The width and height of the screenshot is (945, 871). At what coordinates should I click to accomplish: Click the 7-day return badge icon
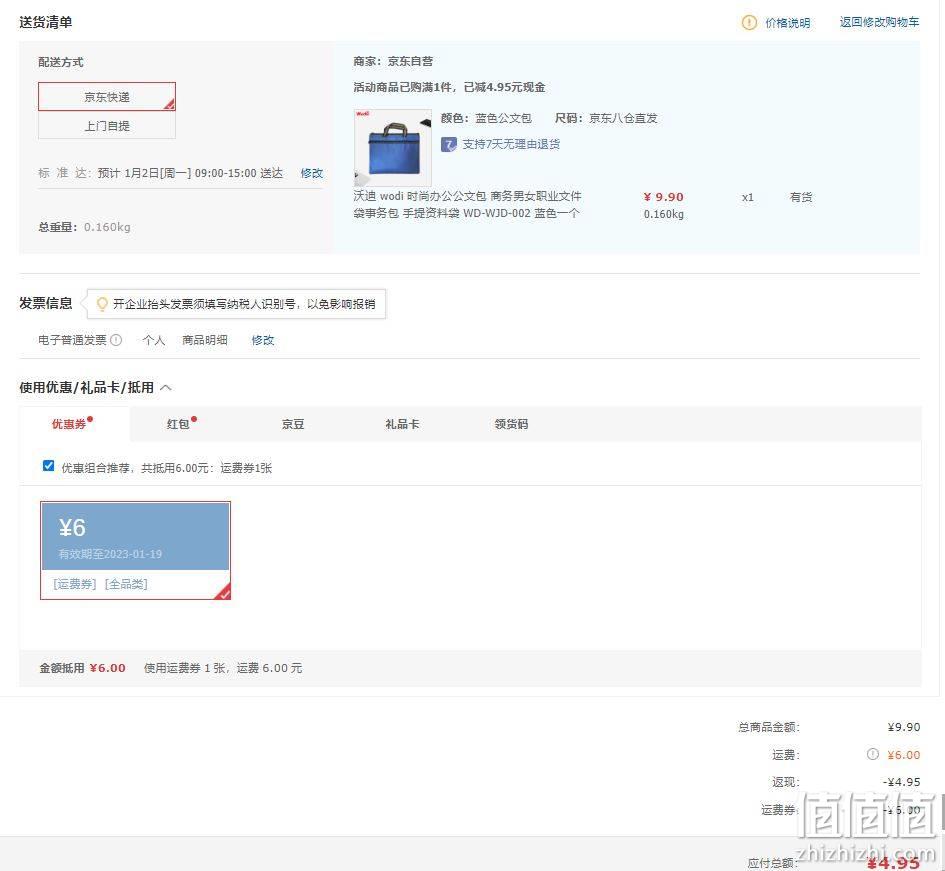(448, 145)
